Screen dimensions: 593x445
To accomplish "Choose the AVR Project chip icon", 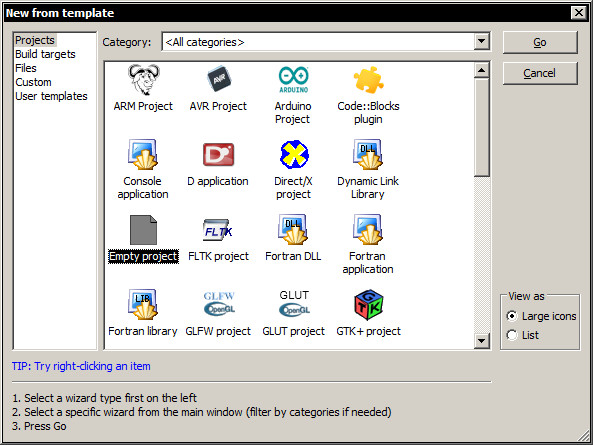I will 219,79.
